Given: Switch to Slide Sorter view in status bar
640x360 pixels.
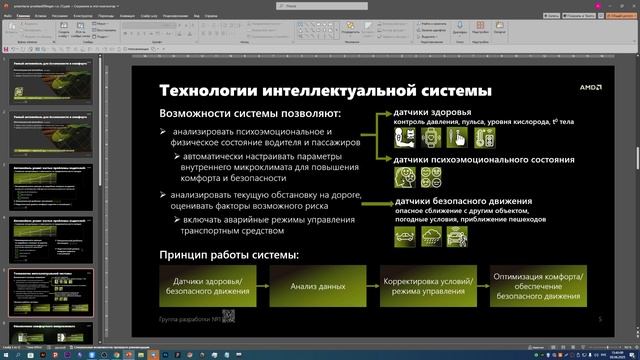Looking at the screenshot, I should tap(562, 347).
